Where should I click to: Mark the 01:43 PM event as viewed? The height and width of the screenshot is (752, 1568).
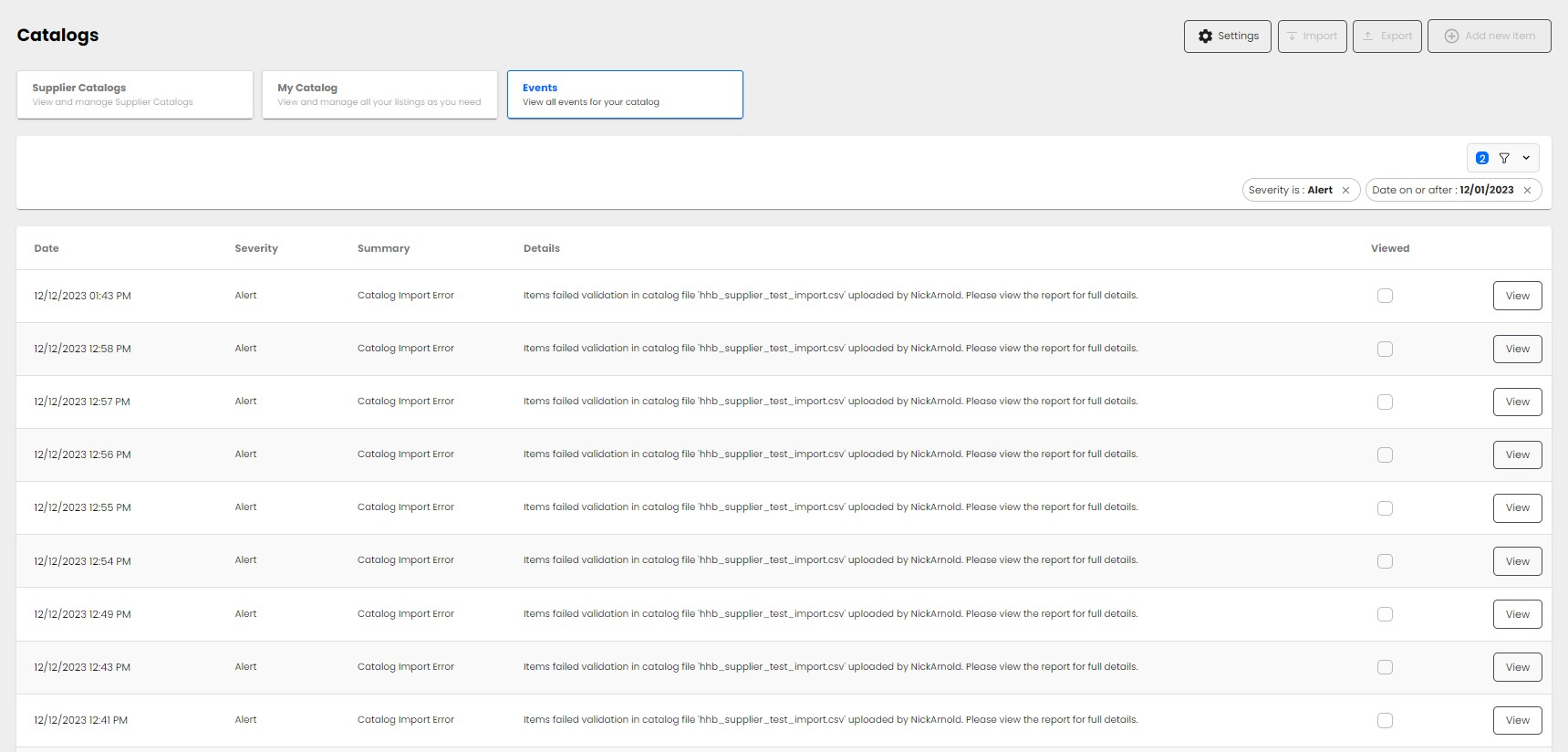(x=1385, y=296)
